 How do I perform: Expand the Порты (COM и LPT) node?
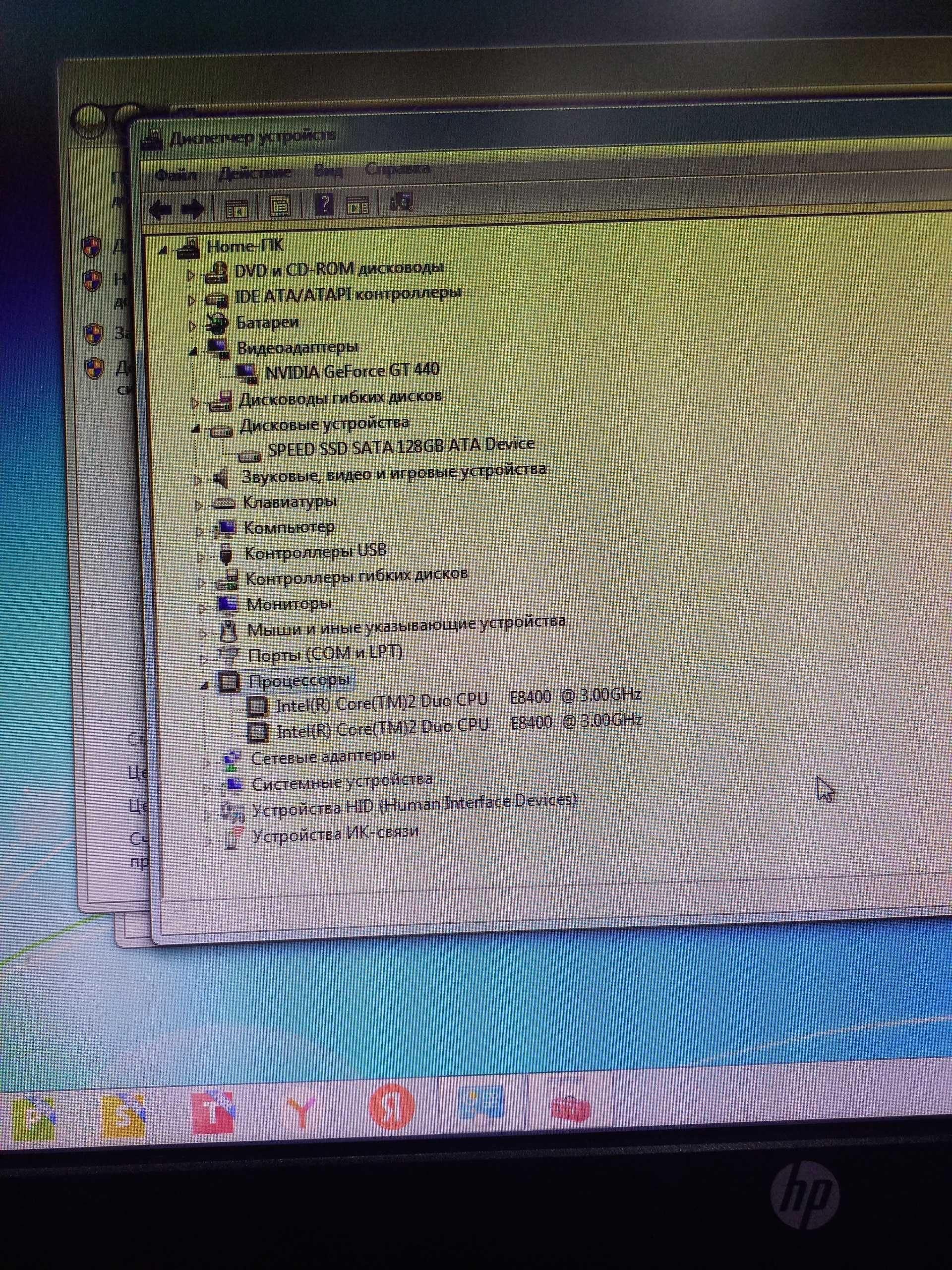click(204, 659)
